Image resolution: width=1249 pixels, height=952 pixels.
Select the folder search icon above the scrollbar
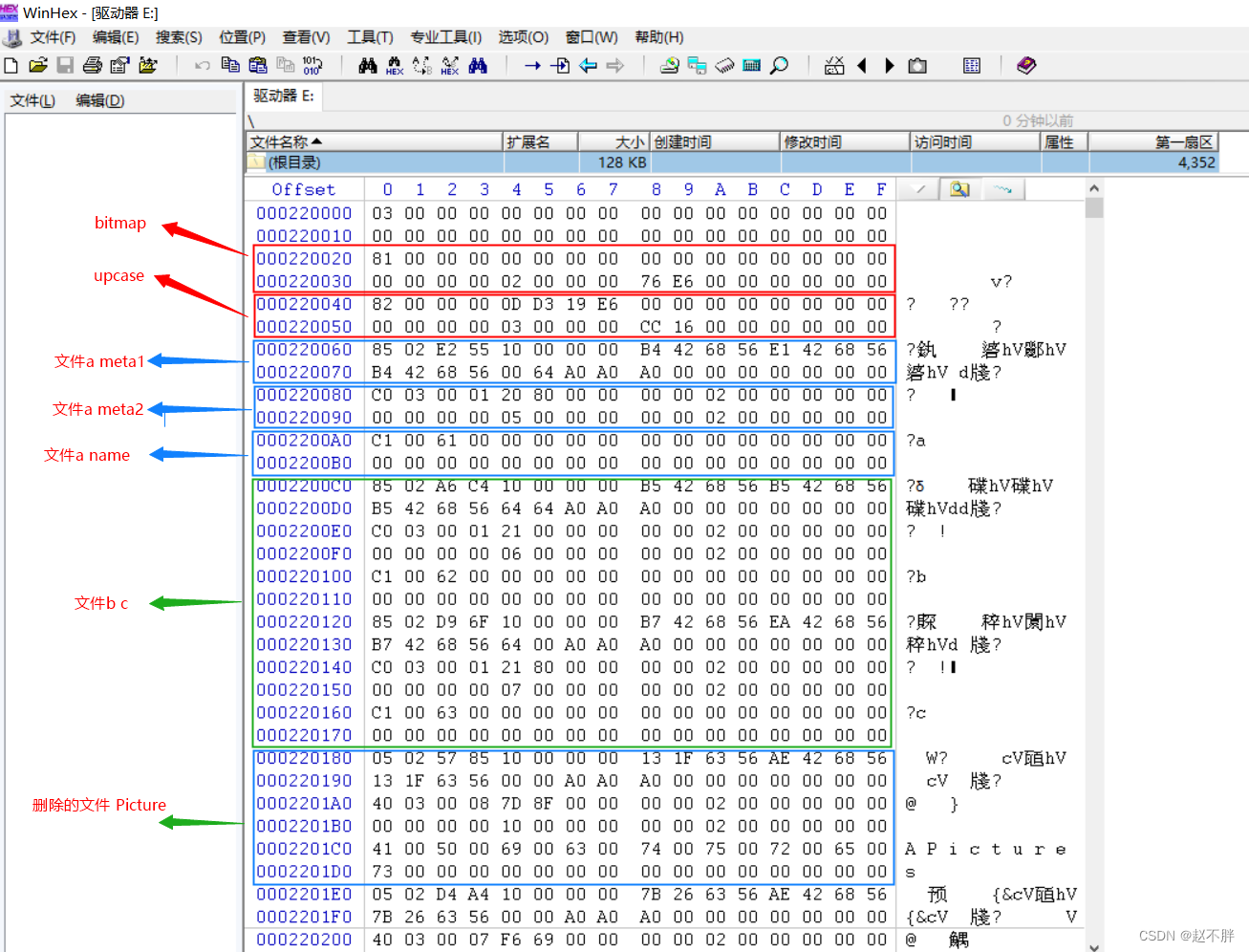[x=959, y=188]
